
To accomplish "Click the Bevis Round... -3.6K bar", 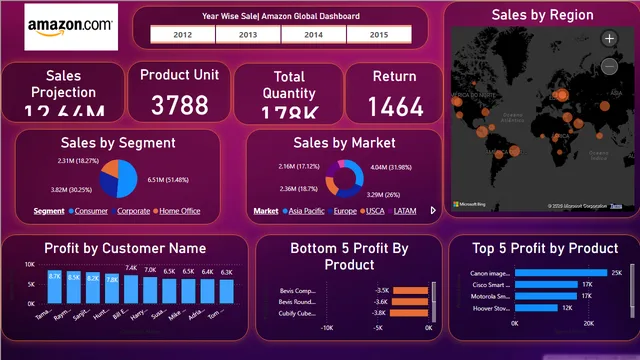I will click(410, 302).
